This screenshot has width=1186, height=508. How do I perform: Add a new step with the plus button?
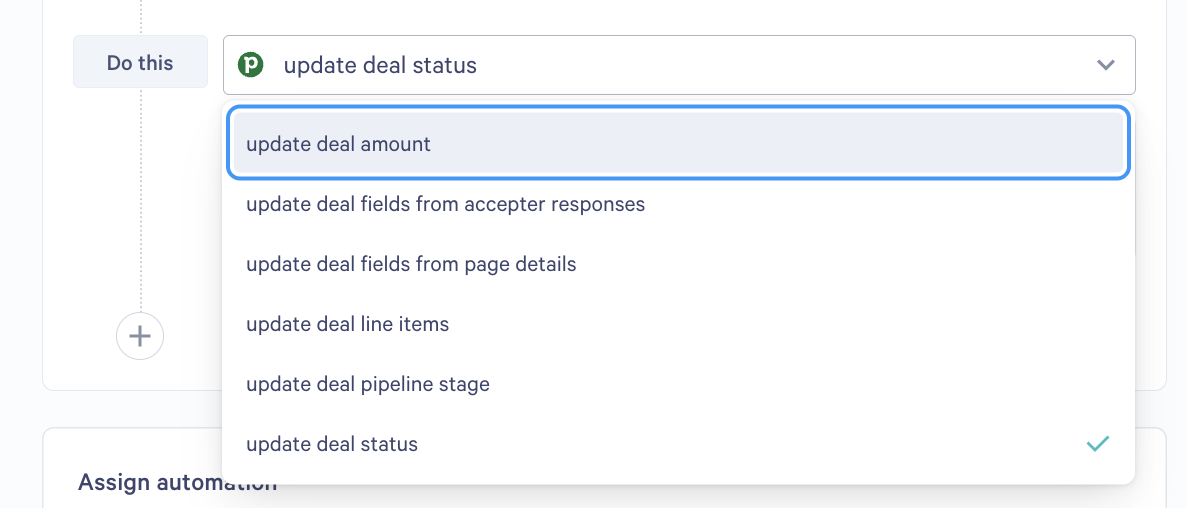pos(140,336)
